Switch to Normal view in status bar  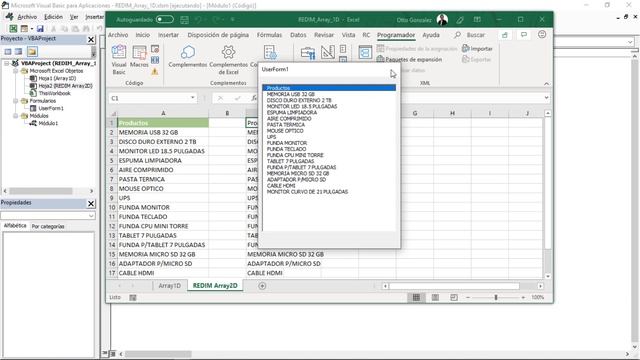pyautogui.click(x=416, y=298)
